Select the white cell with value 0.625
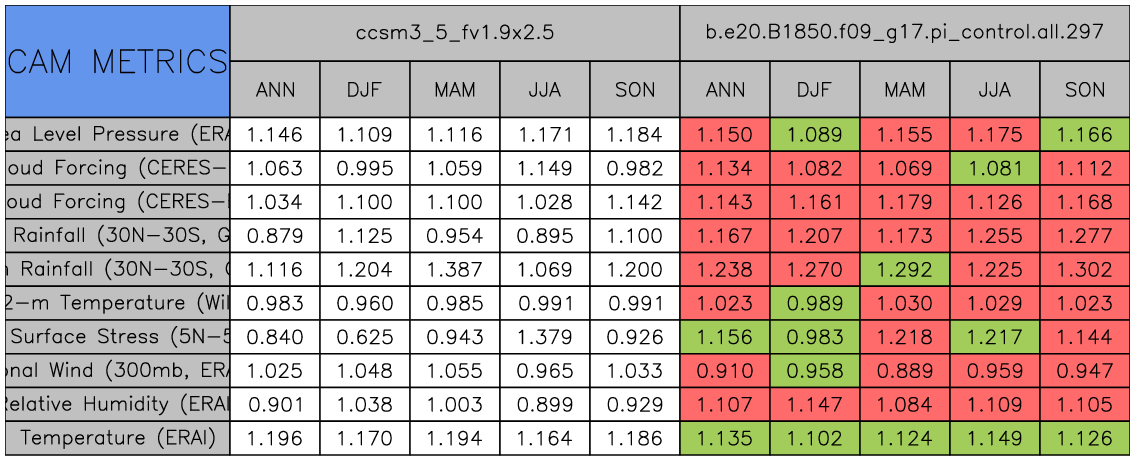The height and width of the screenshot is (461, 1135). click(x=365, y=337)
